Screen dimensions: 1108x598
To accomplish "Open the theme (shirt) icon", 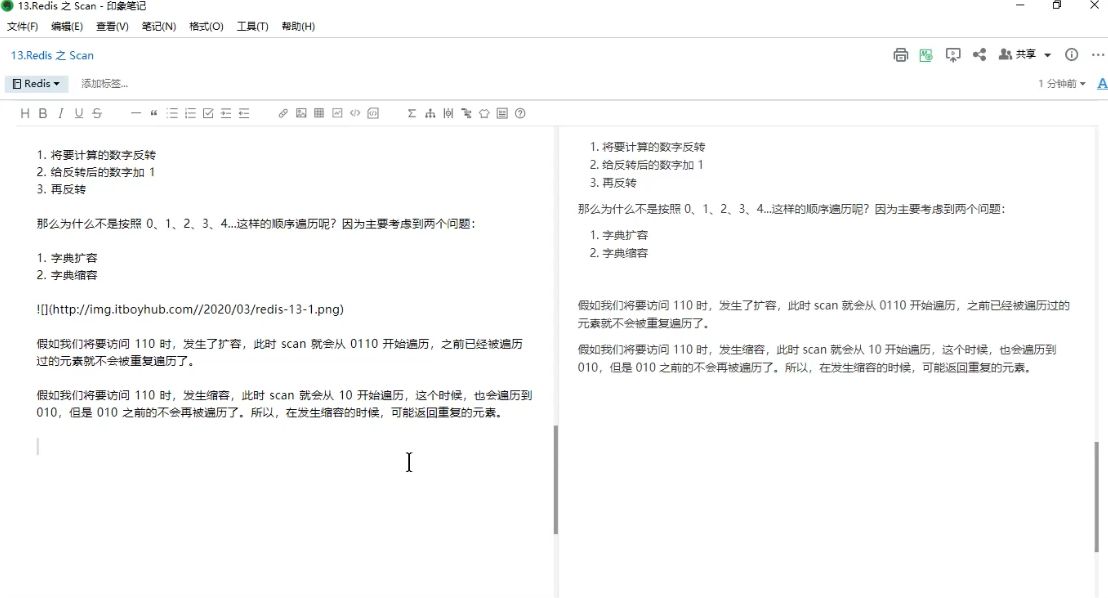I will coord(484,113).
